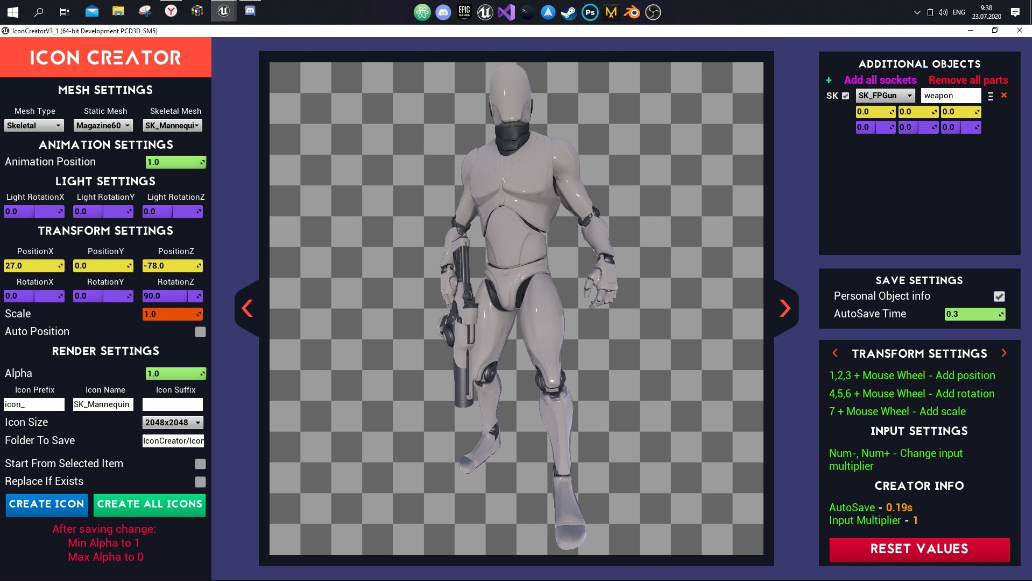Open Epic Games Launcher from the taskbar

click(x=464, y=12)
